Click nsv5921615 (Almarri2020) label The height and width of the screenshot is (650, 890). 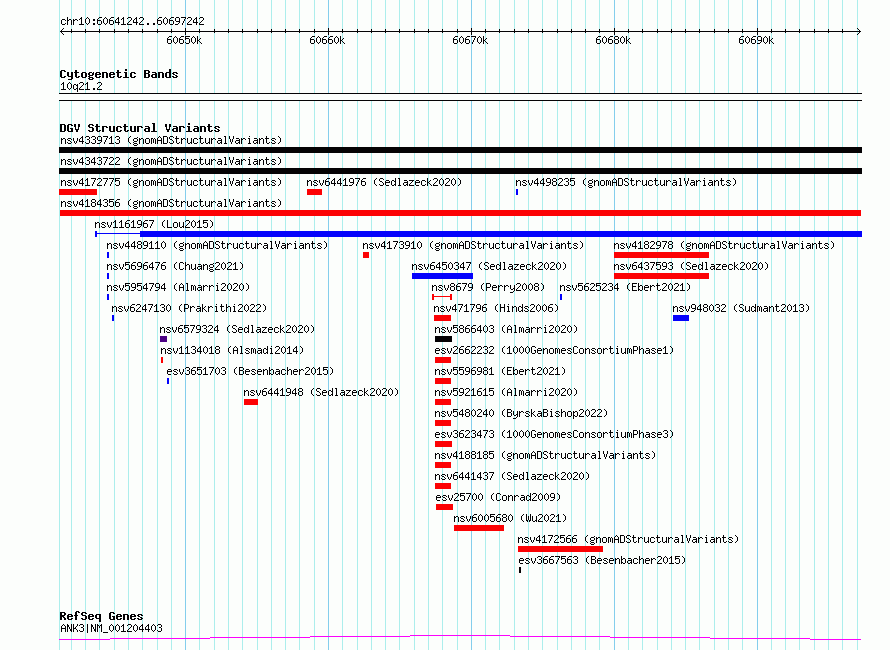click(506, 392)
